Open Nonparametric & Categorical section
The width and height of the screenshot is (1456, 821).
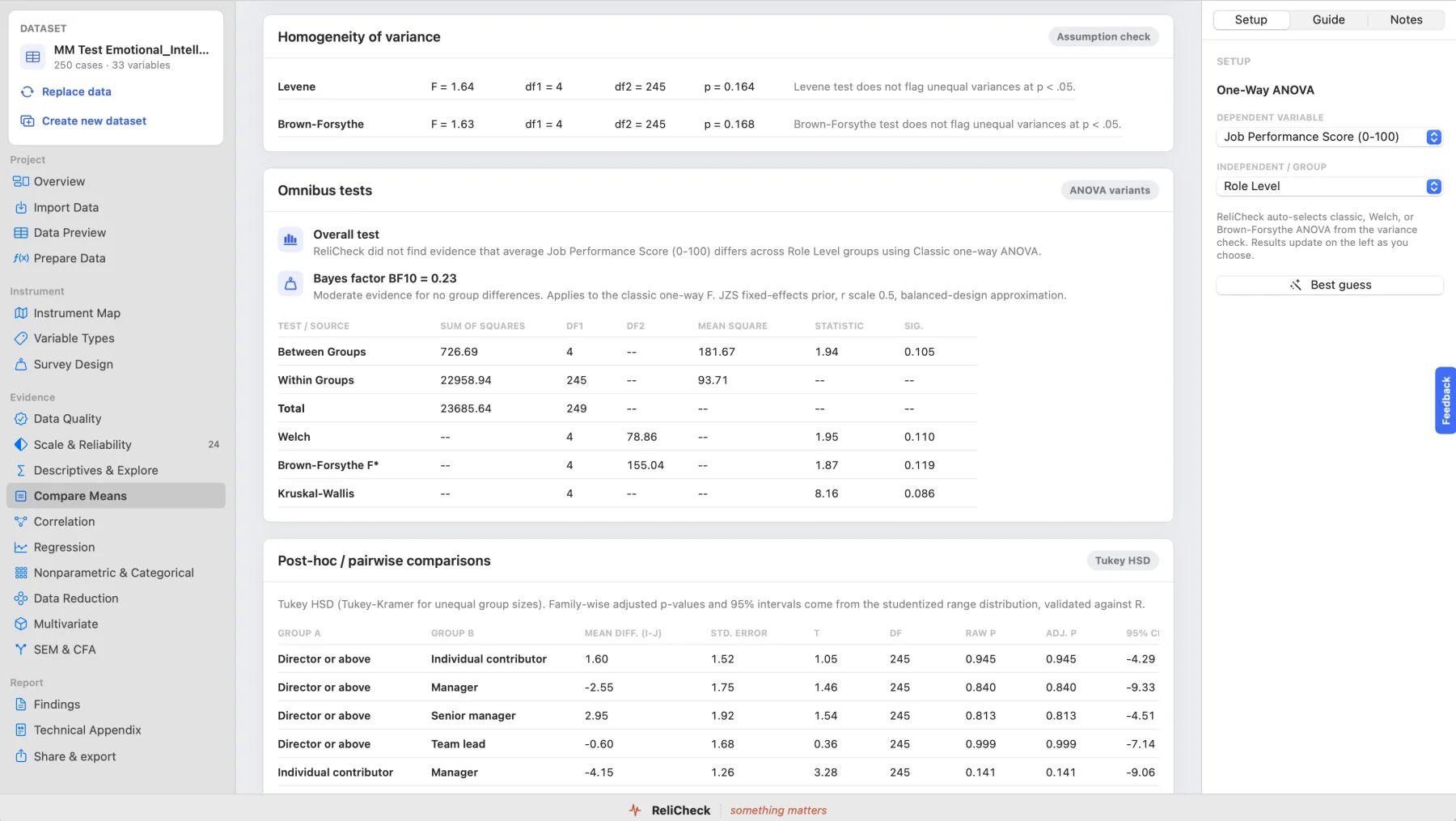coord(116,573)
